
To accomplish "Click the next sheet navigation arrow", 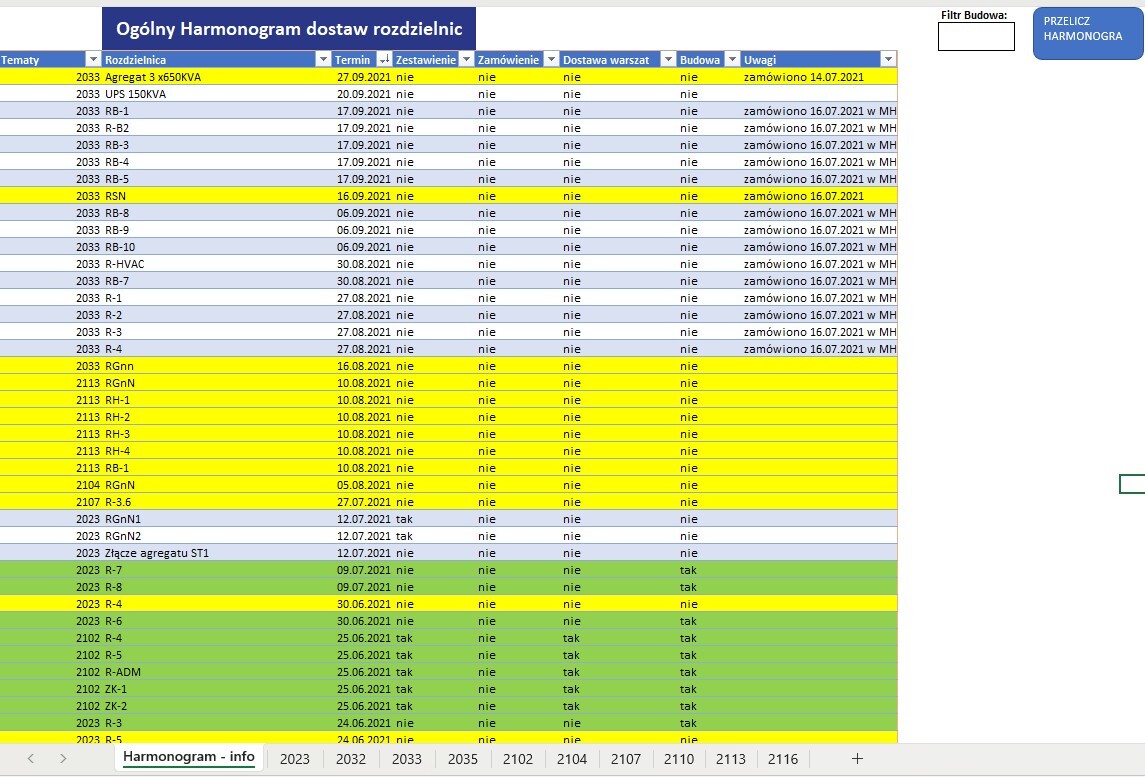I will pyautogui.click(x=64, y=759).
